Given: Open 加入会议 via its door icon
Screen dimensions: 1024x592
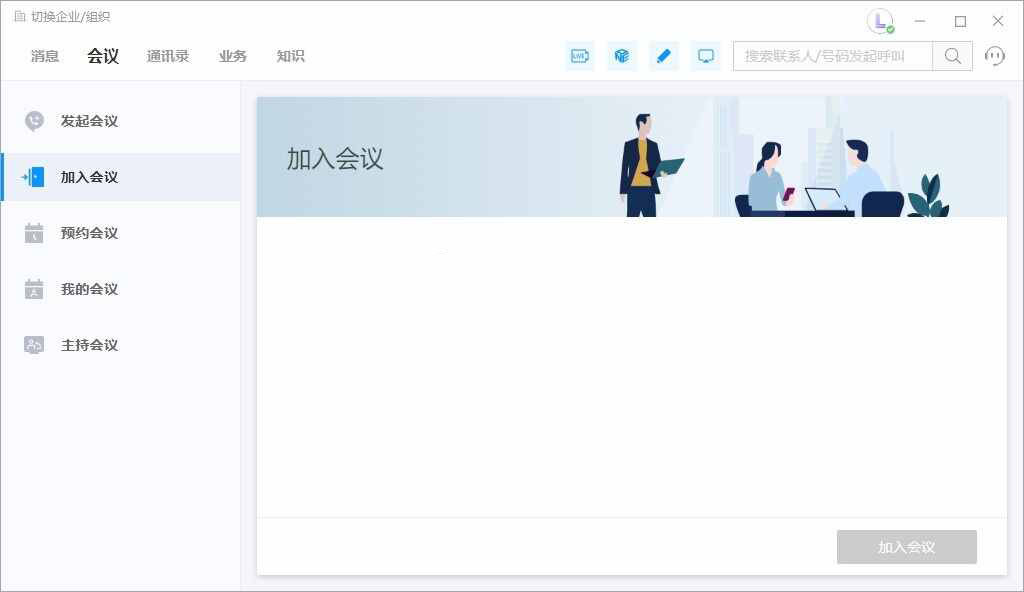Looking at the screenshot, I should [x=33, y=176].
